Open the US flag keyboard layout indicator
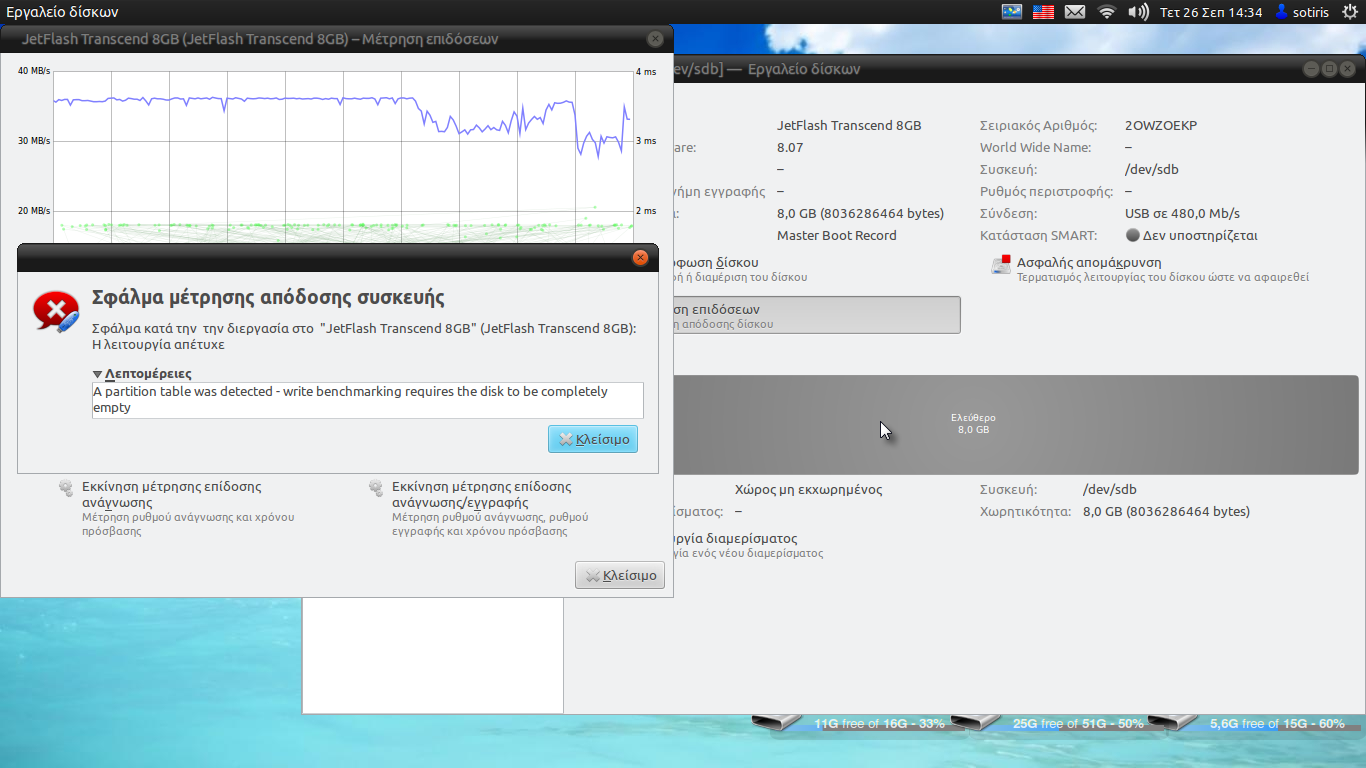Screen dimensions: 1366x768 pyautogui.click(x=1043, y=12)
